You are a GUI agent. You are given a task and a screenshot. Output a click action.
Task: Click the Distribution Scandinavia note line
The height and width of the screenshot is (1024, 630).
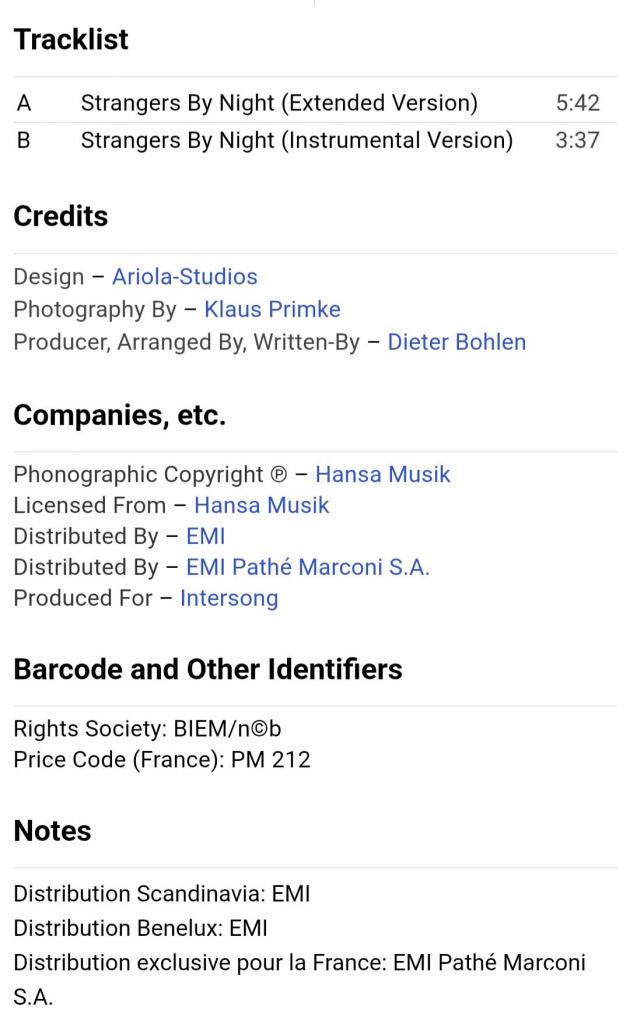point(162,894)
